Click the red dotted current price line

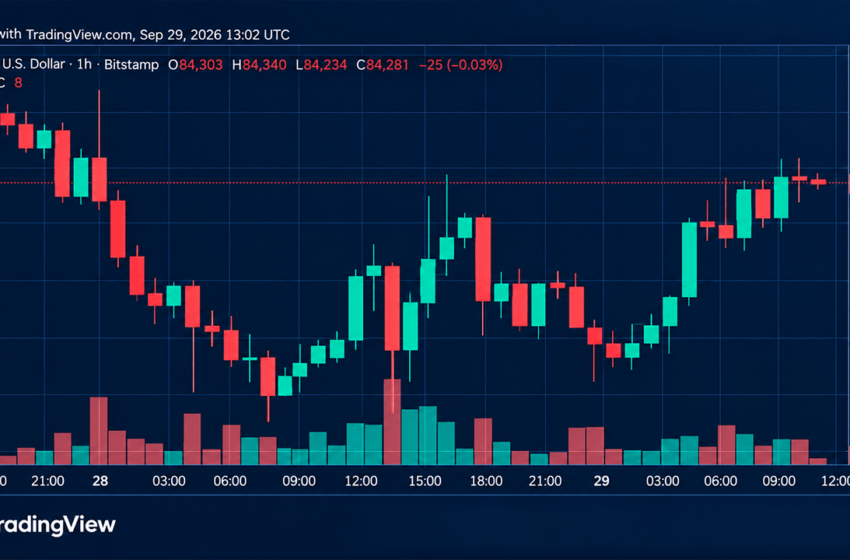(423, 183)
